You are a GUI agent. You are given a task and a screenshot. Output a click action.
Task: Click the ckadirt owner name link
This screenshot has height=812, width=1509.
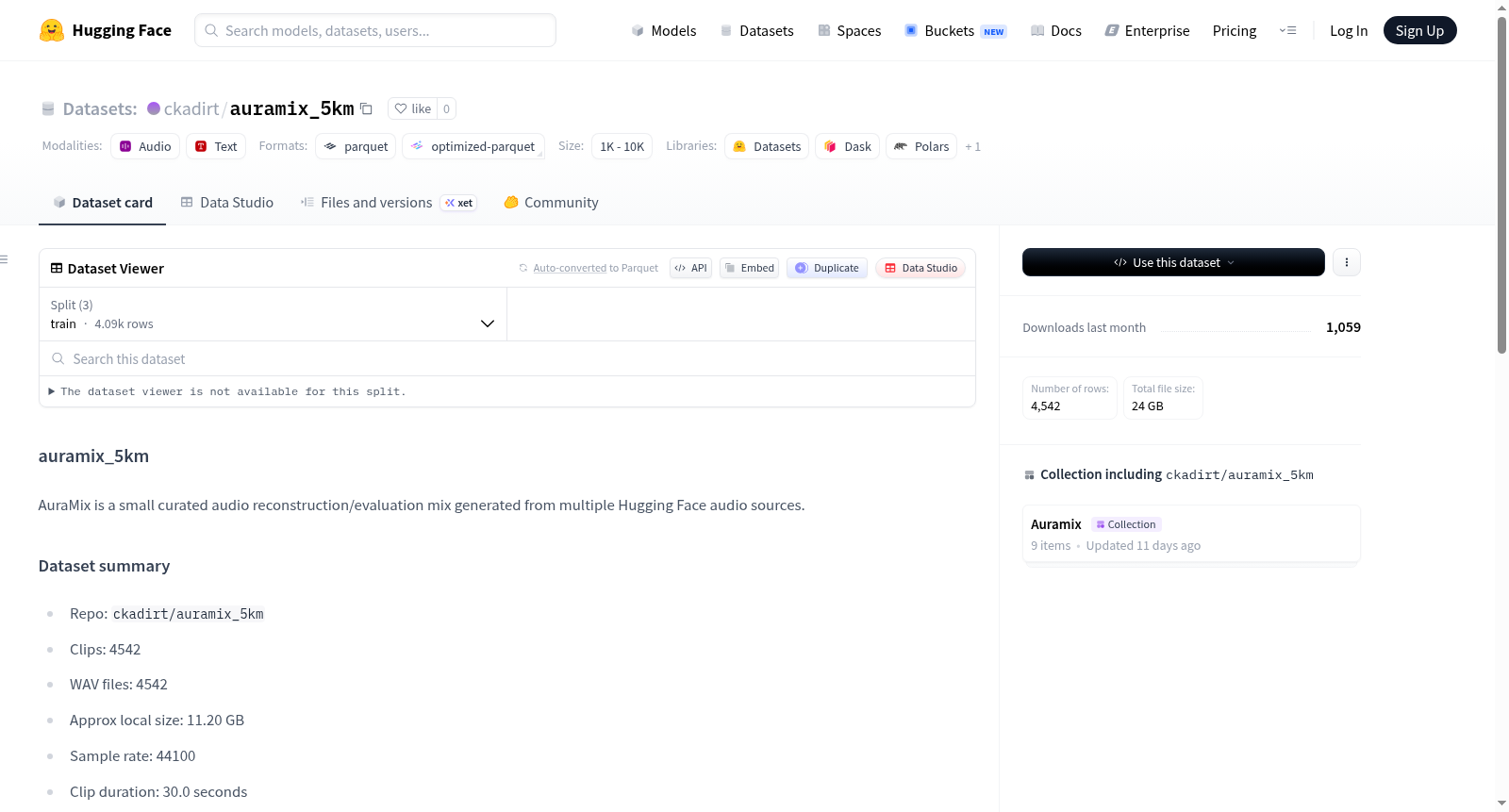click(x=191, y=108)
